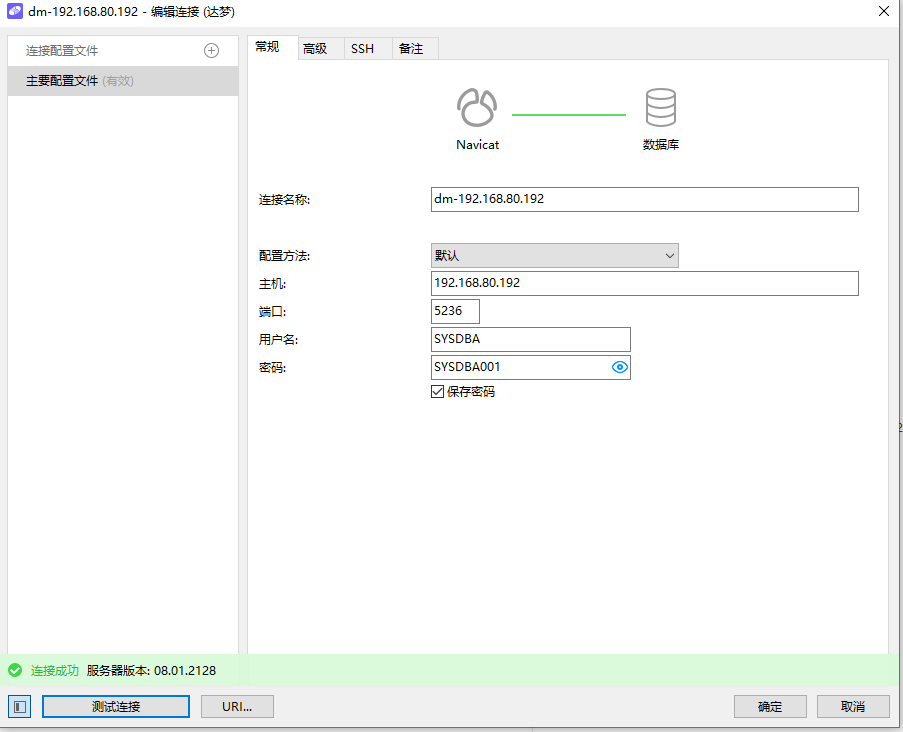Viewport: 903px width, 732px height.
Task: Click the Navicat logo icon
Action: 477,106
